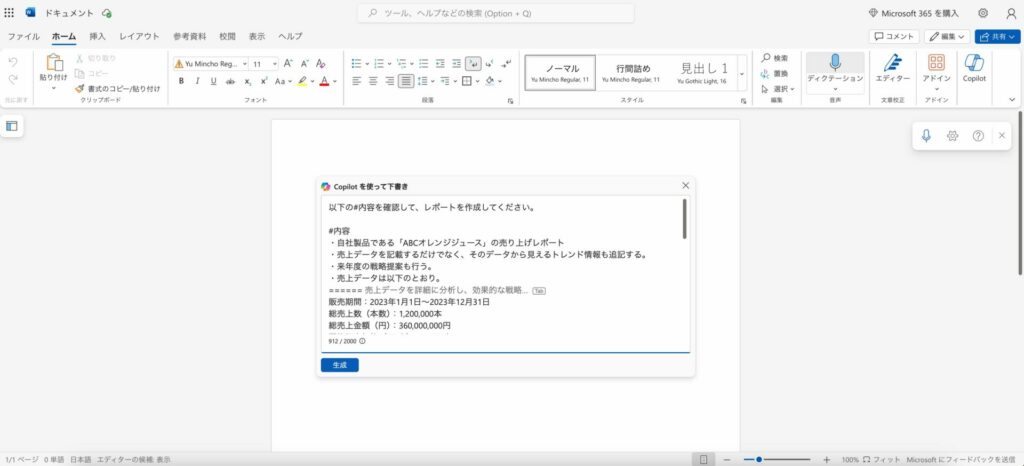Viewport: 1024px width, 466px height.
Task: Open the font color dropdown arrow
Action: pos(334,82)
